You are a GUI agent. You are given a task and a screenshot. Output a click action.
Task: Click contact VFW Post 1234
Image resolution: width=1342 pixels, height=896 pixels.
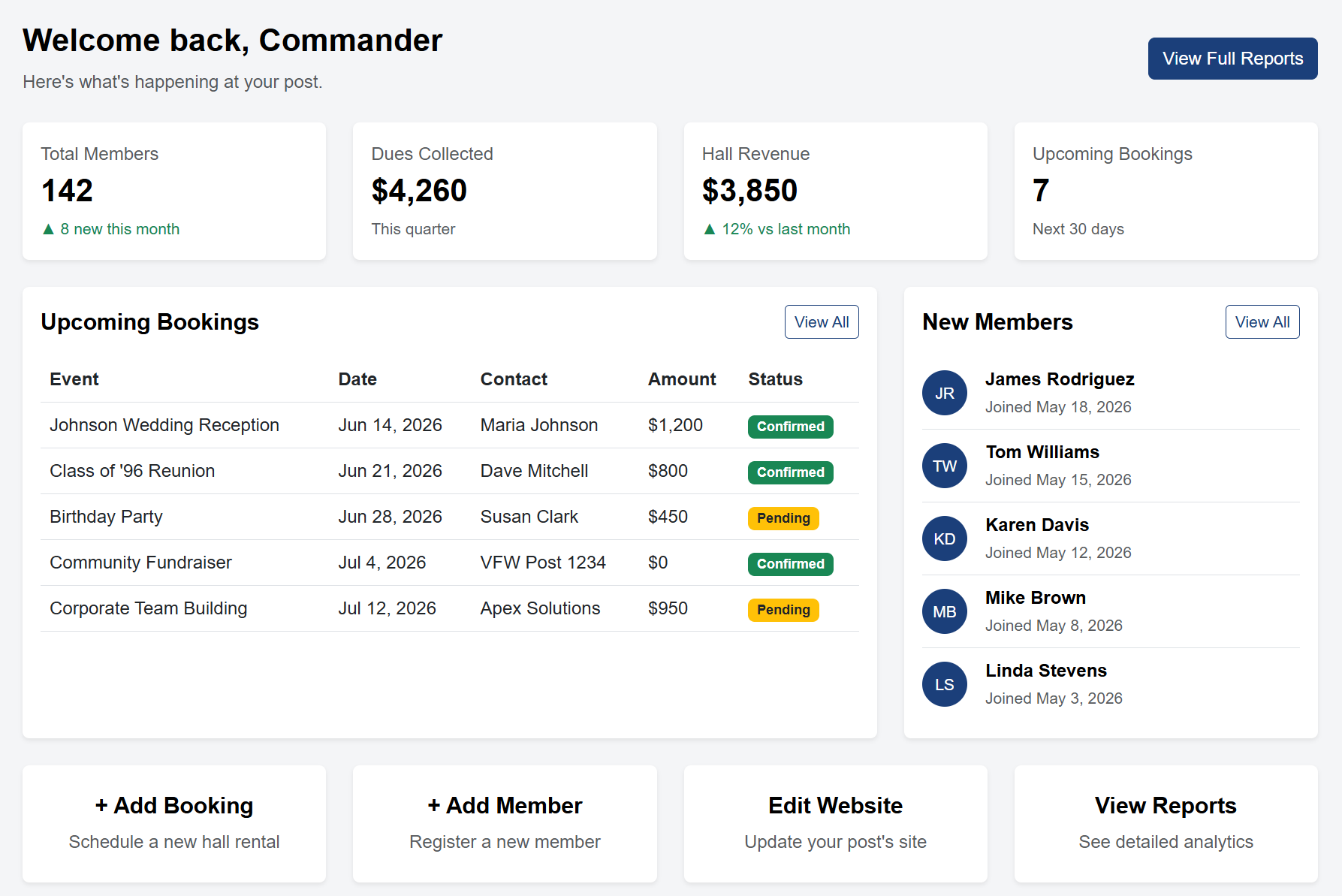coord(543,563)
